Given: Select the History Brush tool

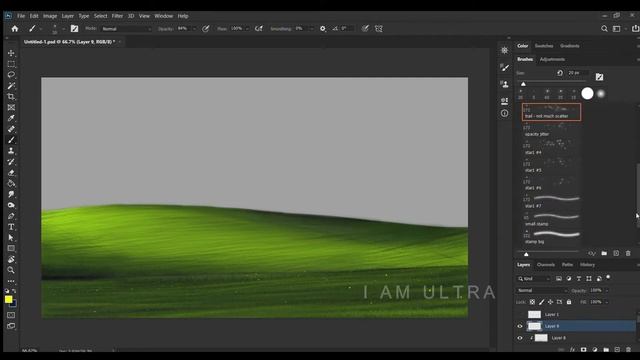Looking at the screenshot, I should click(x=11, y=162).
